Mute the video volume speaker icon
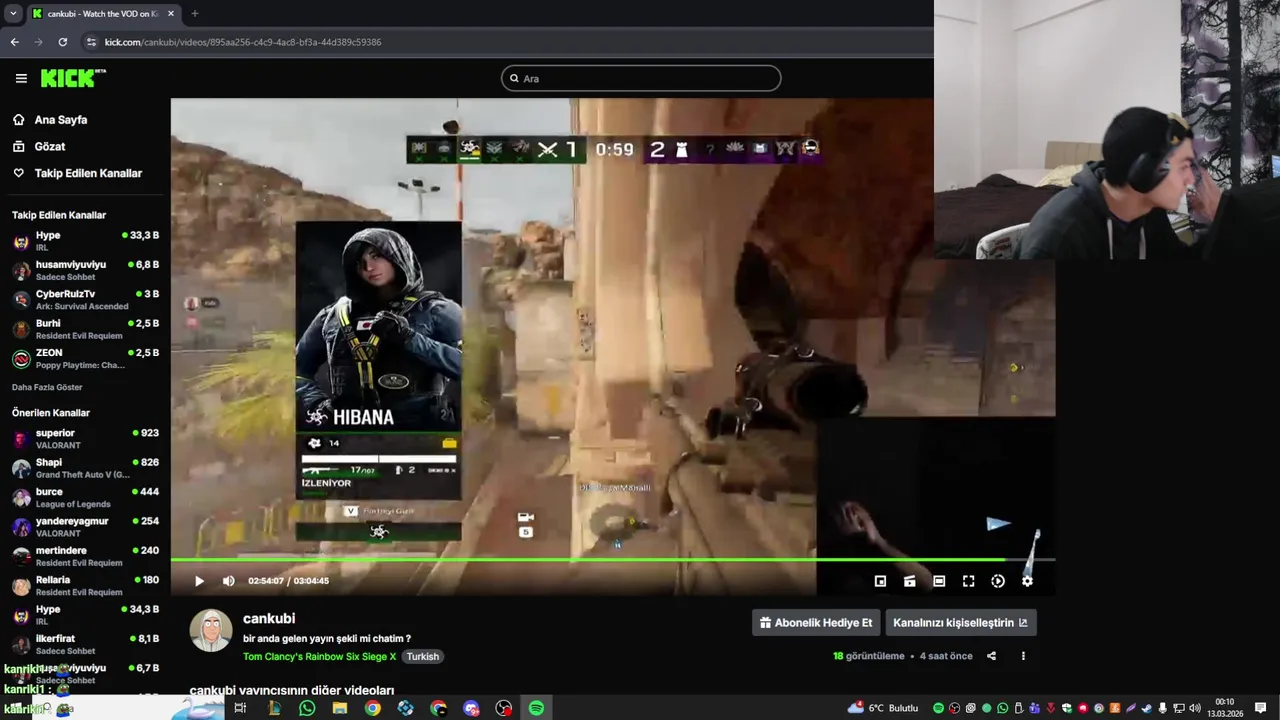Screen dimensions: 1280x720 (228, 581)
